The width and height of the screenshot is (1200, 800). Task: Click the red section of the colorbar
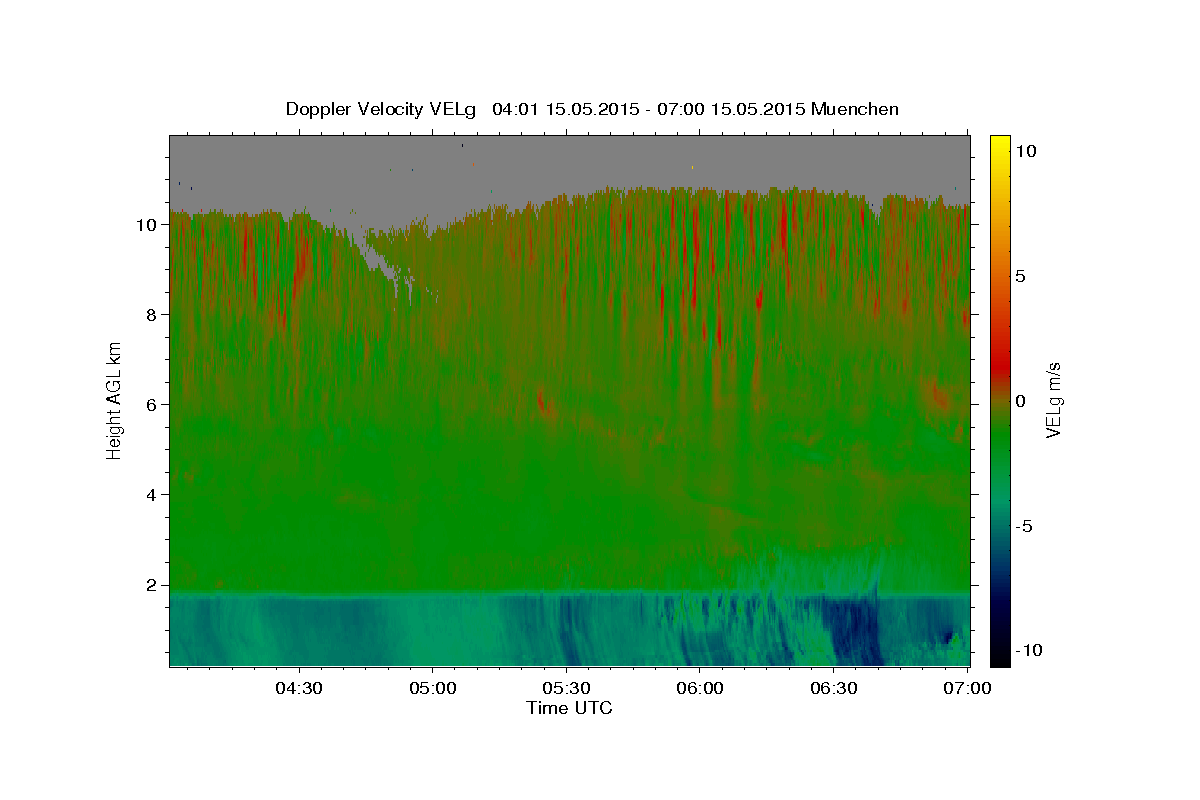(x=999, y=365)
